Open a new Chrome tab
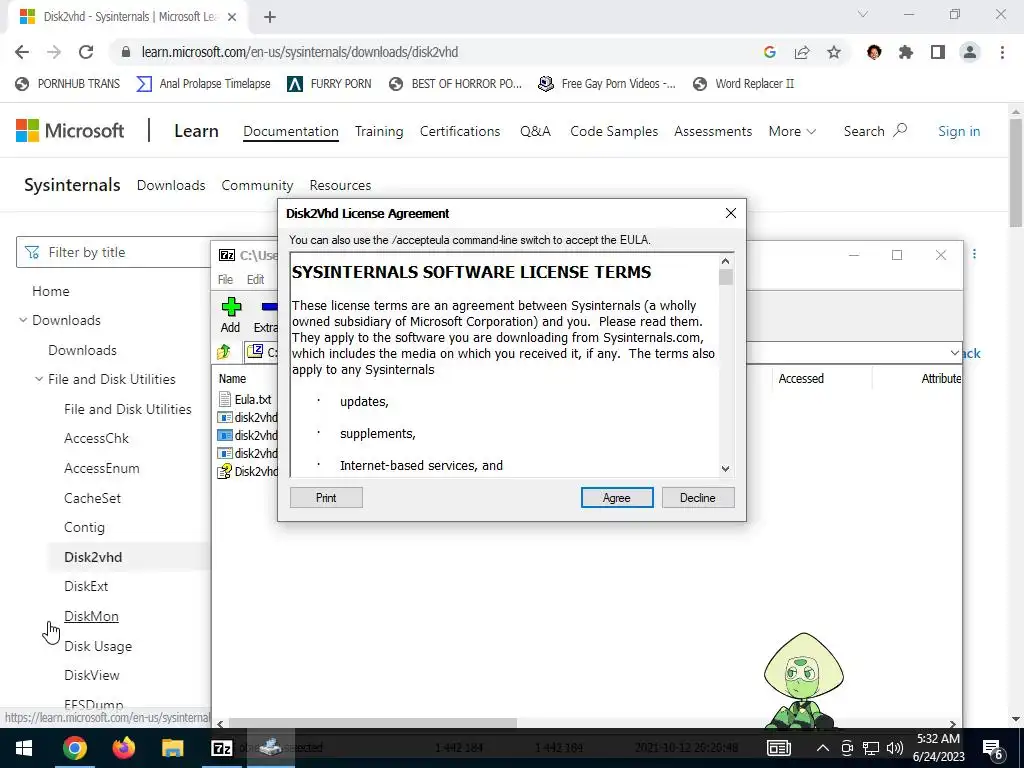Image resolution: width=1024 pixels, height=768 pixels. click(270, 17)
